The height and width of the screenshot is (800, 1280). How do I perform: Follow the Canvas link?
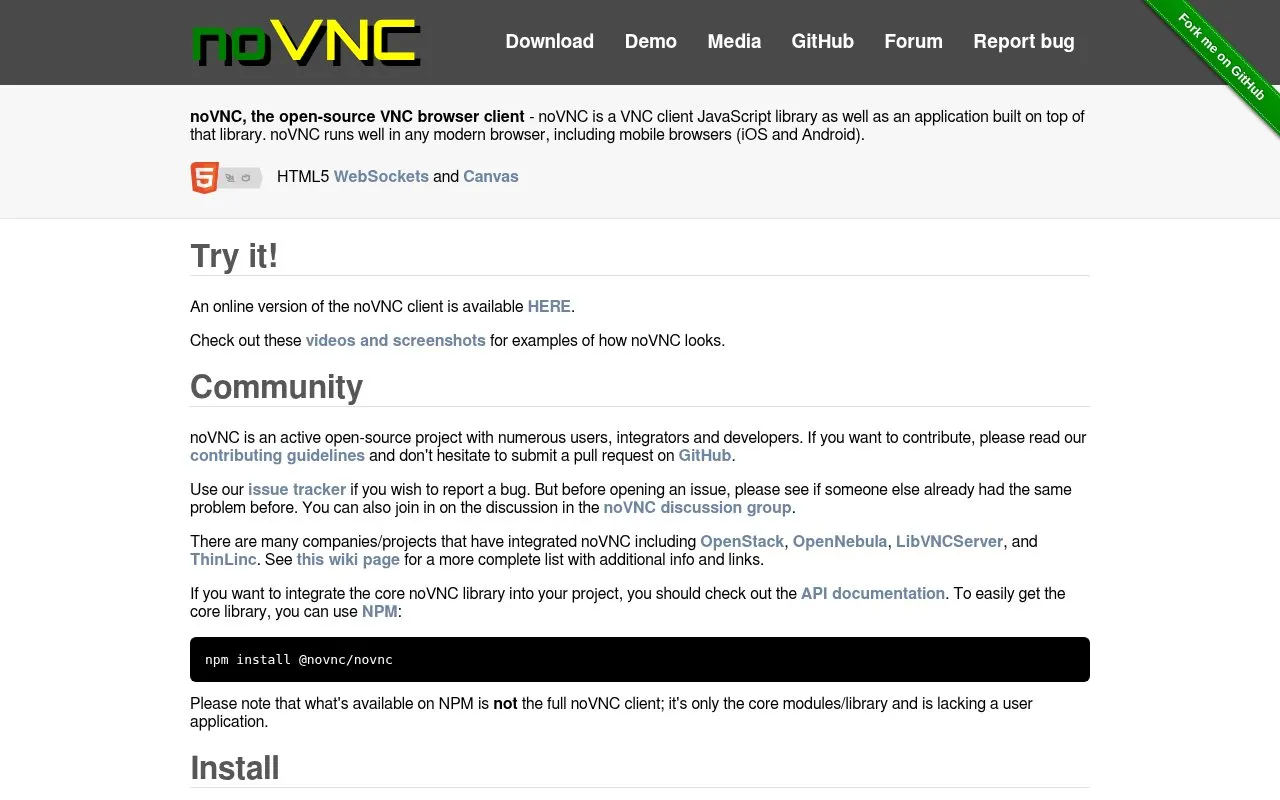(491, 176)
